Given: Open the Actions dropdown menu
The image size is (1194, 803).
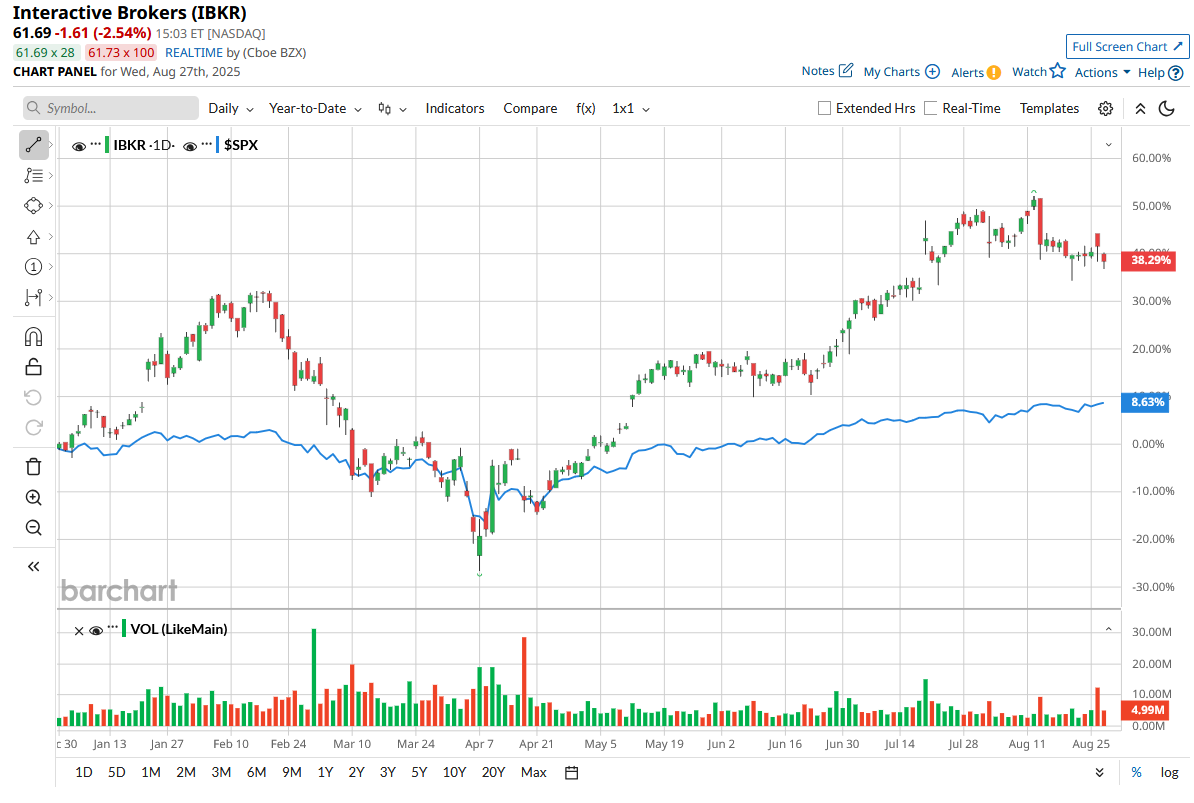Looking at the screenshot, I should point(1102,72).
